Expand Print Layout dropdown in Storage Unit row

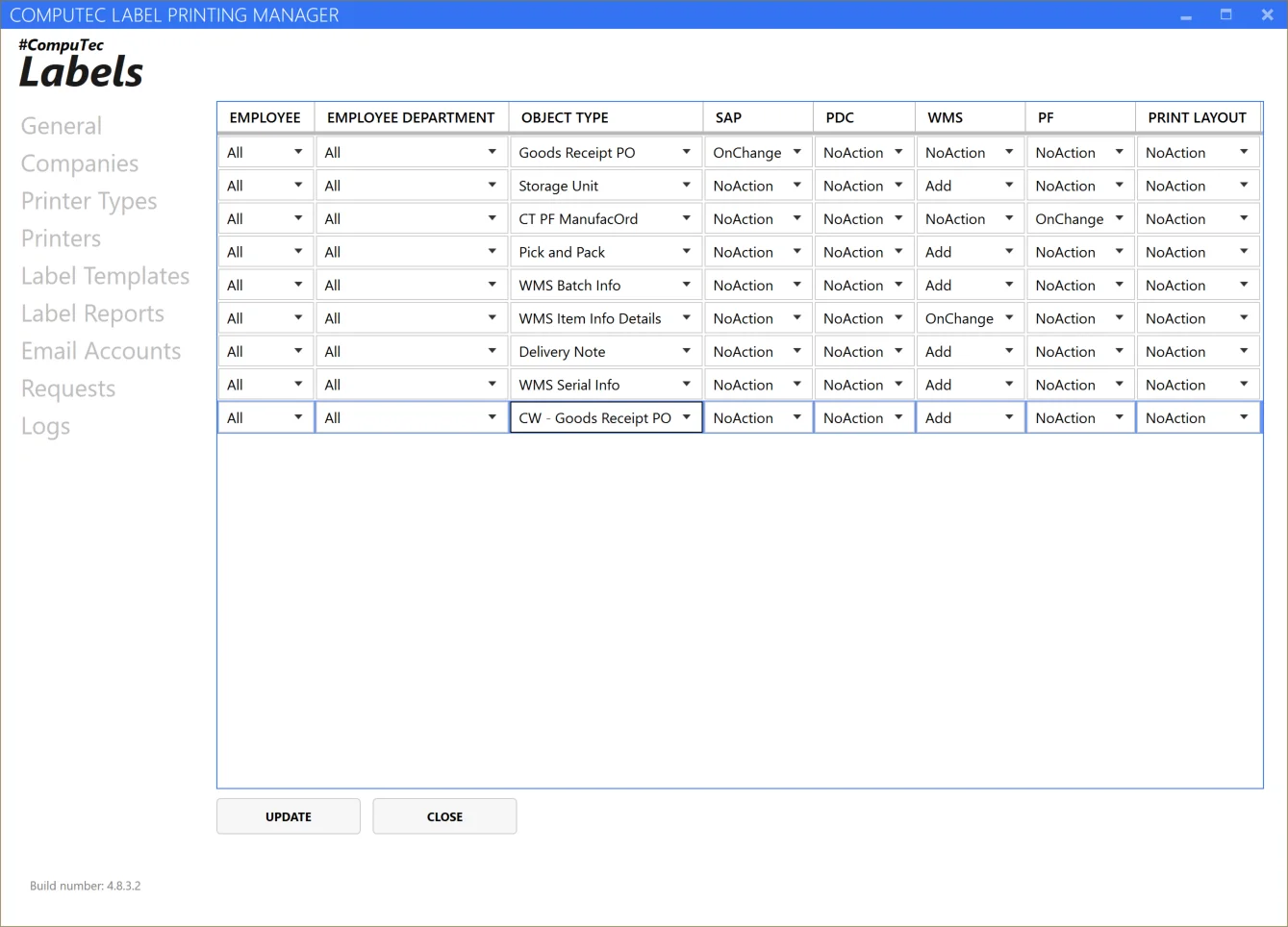pos(1198,186)
